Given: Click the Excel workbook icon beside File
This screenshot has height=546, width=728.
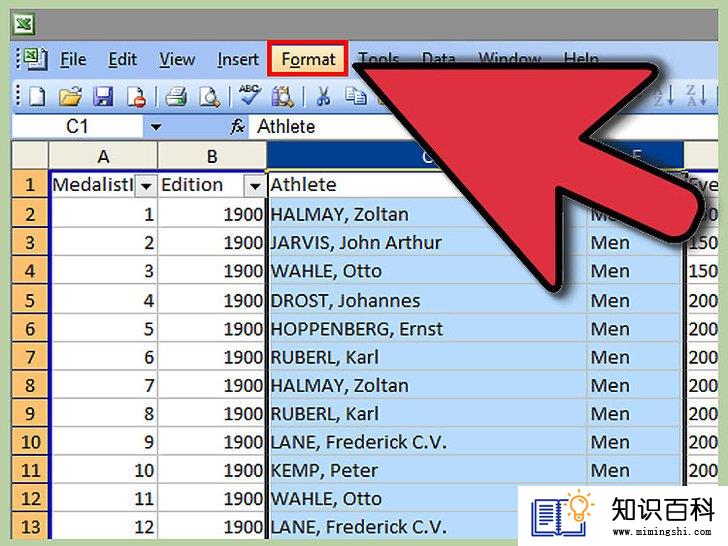Looking at the screenshot, I should click(x=35, y=59).
